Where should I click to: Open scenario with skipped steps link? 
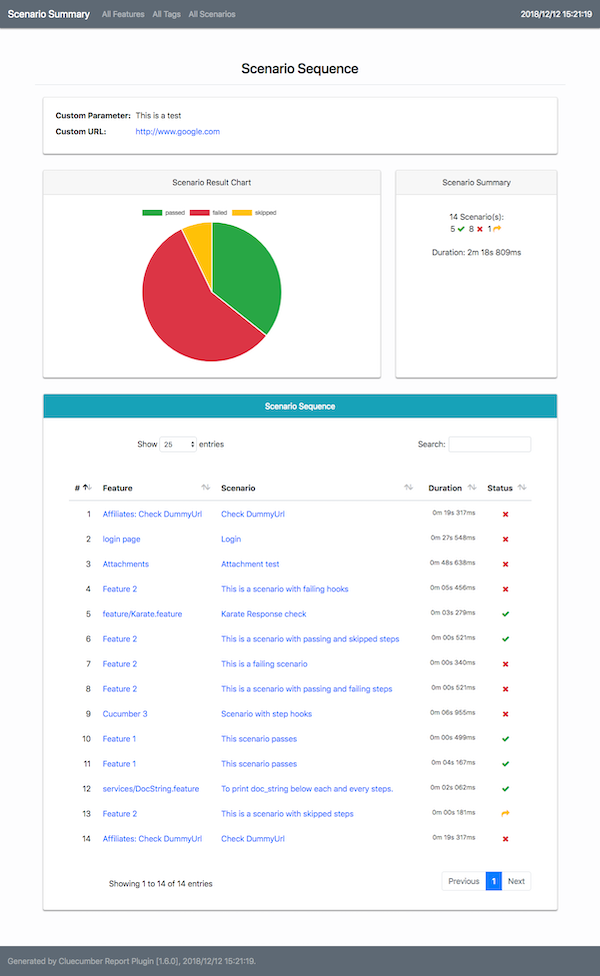pyautogui.click(x=287, y=814)
